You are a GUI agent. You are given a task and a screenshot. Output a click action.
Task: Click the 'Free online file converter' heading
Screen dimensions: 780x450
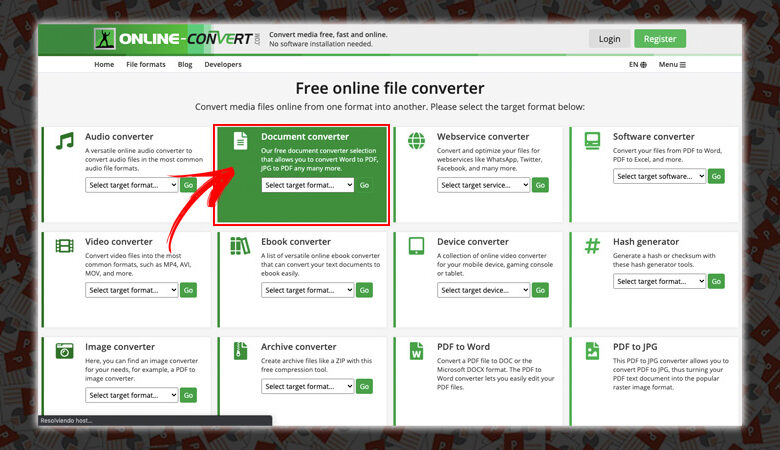390,88
